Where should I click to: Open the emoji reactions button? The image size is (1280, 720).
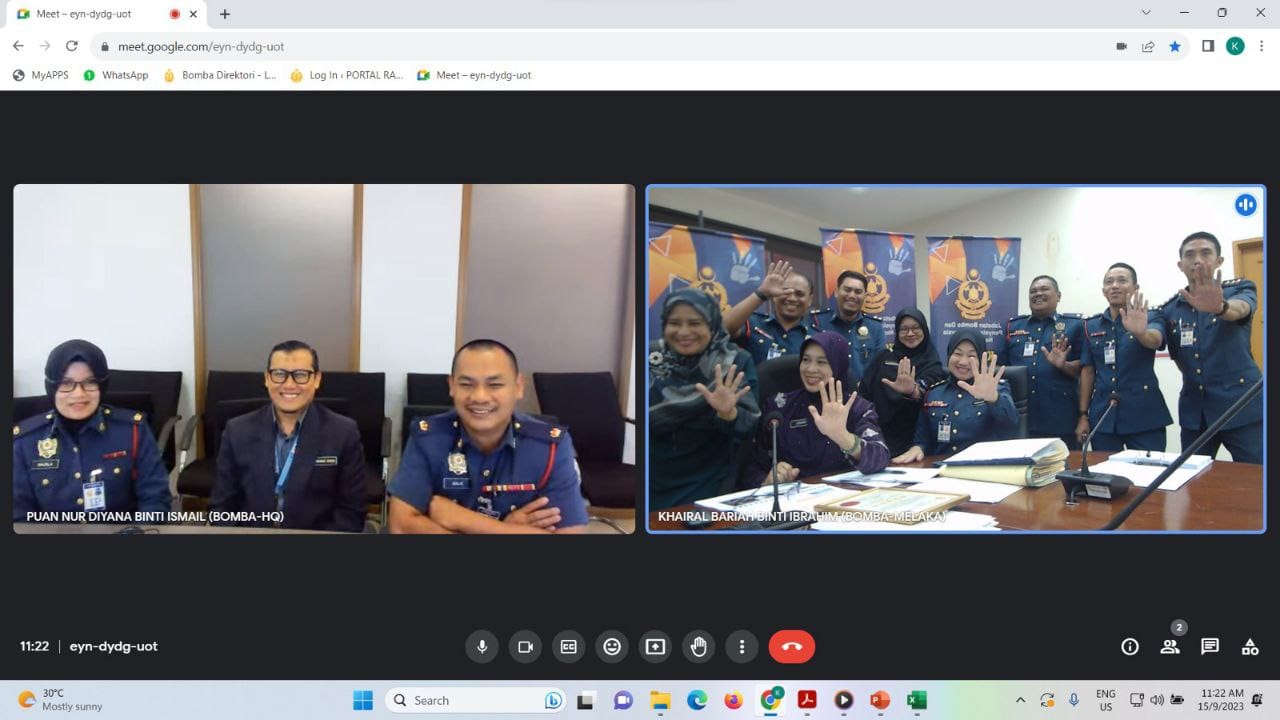[x=612, y=647]
